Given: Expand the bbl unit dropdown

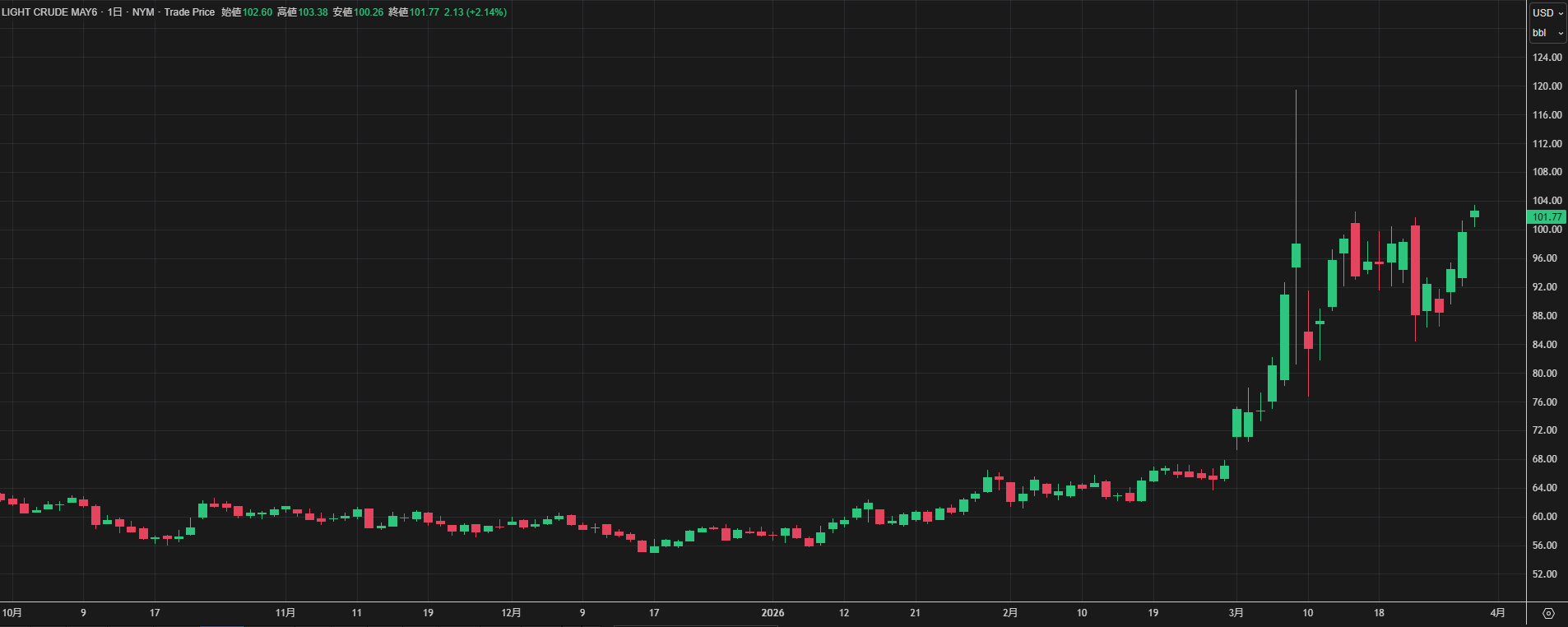Looking at the screenshot, I should click(x=1547, y=33).
